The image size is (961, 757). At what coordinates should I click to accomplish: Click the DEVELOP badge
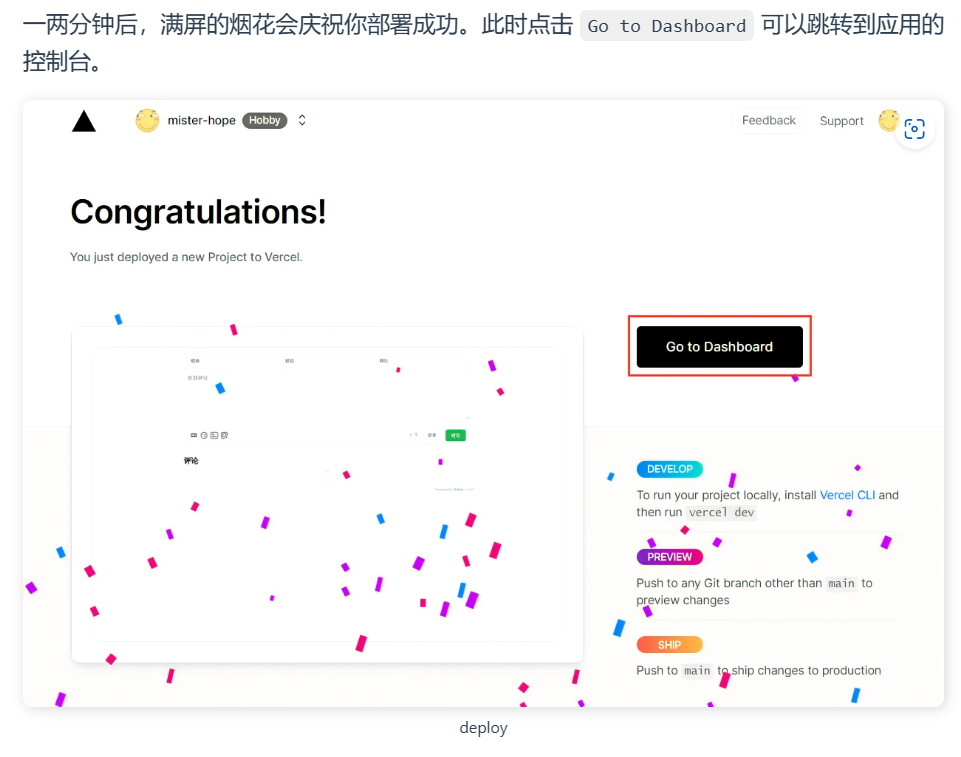pyautogui.click(x=669, y=469)
